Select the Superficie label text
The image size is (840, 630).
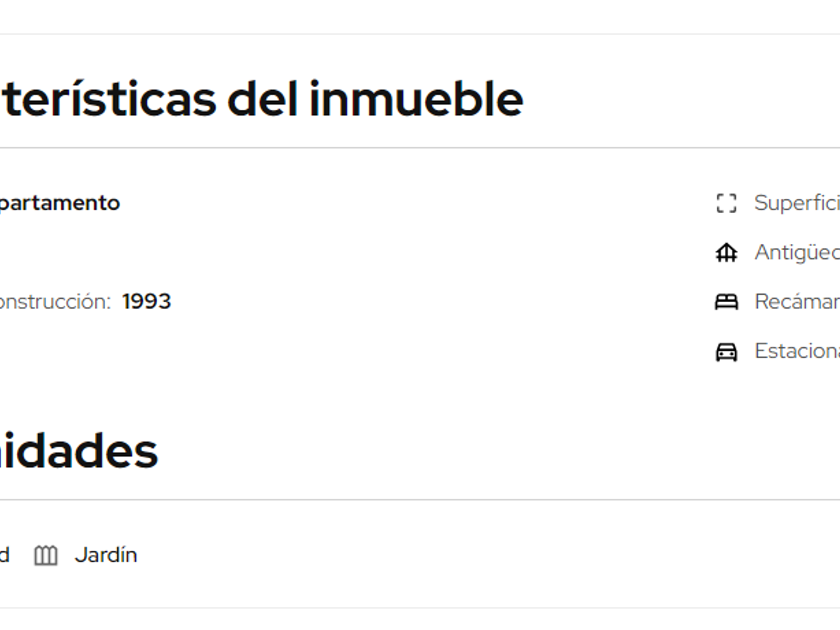point(796,203)
